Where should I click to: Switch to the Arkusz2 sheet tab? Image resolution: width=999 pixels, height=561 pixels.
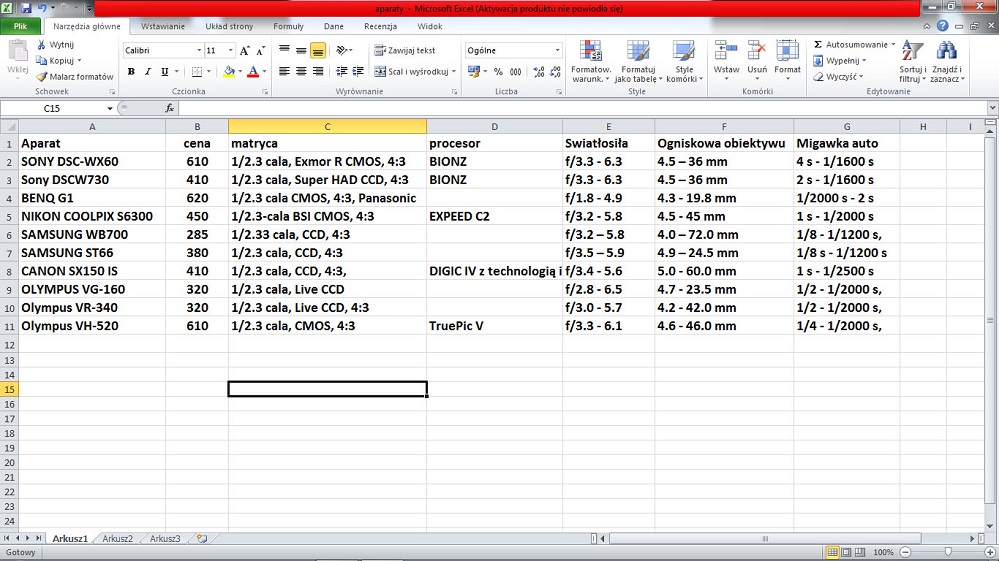pos(118,538)
